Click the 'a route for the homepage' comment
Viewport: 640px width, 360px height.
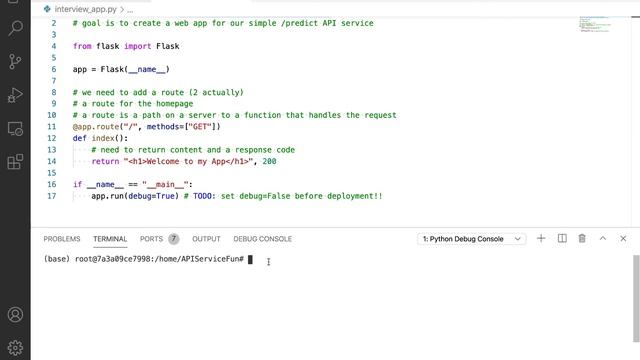click(x=133, y=104)
